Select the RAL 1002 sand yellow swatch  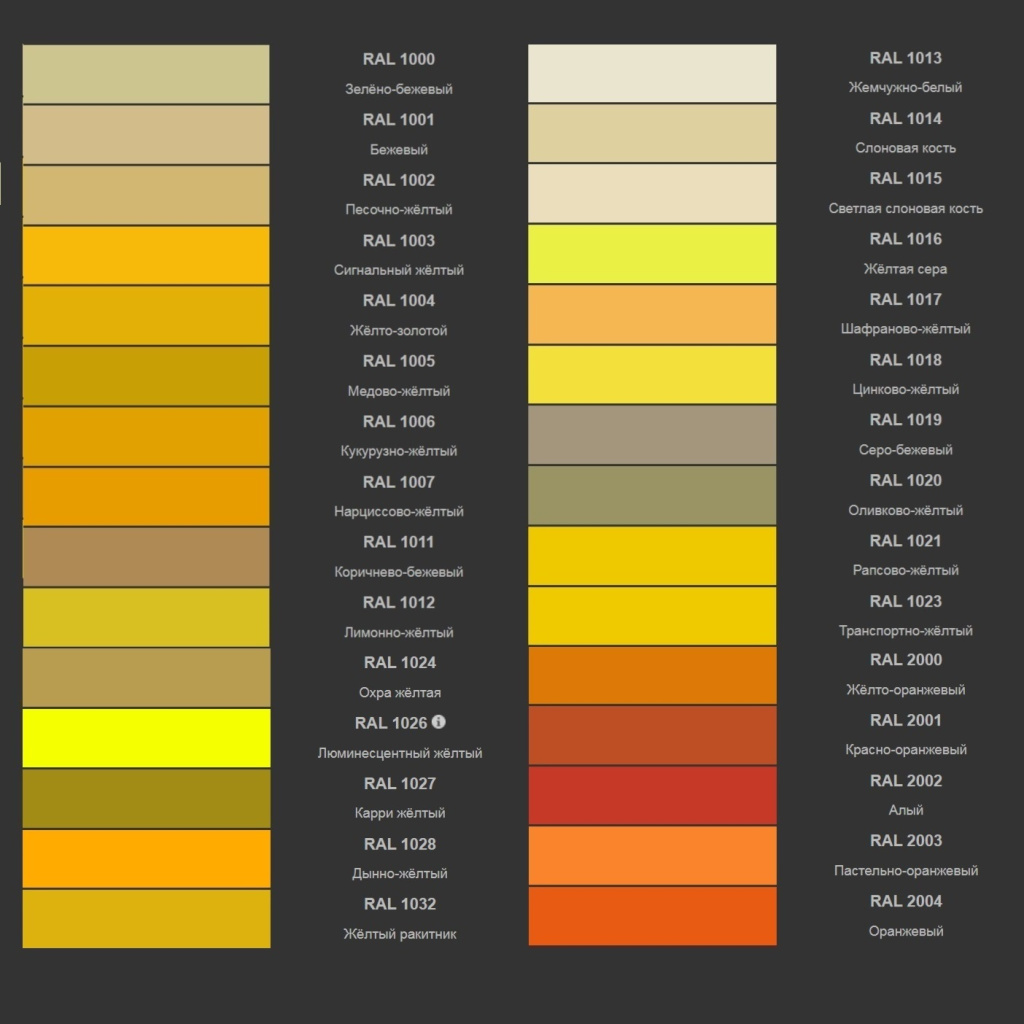[x=146, y=195]
